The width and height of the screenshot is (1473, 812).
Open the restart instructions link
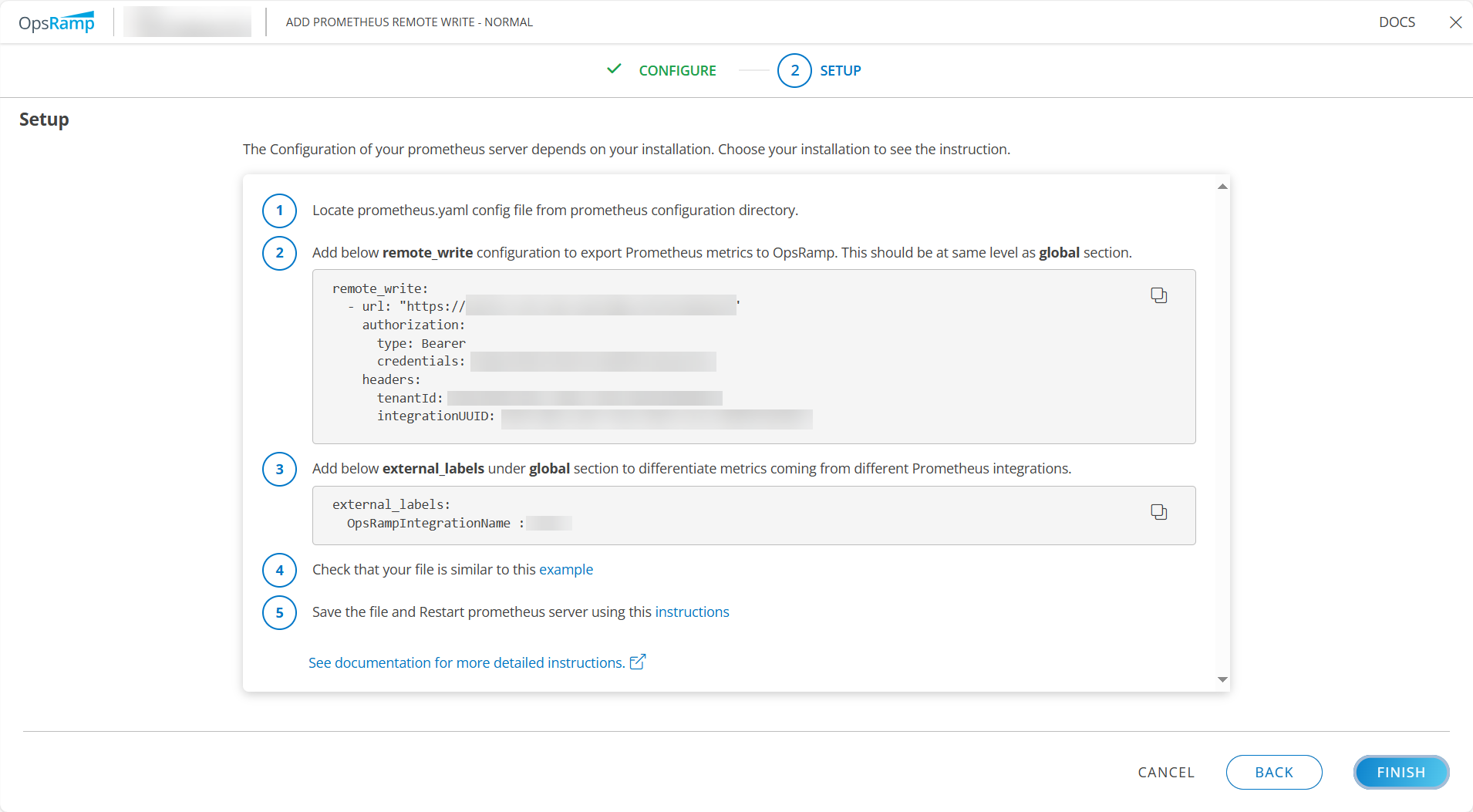[x=692, y=612]
